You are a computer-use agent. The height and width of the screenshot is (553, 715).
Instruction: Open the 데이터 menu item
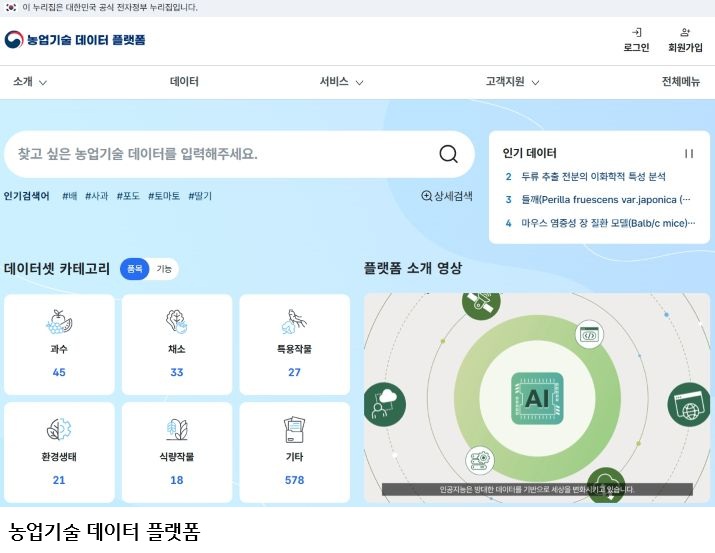coord(184,82)
